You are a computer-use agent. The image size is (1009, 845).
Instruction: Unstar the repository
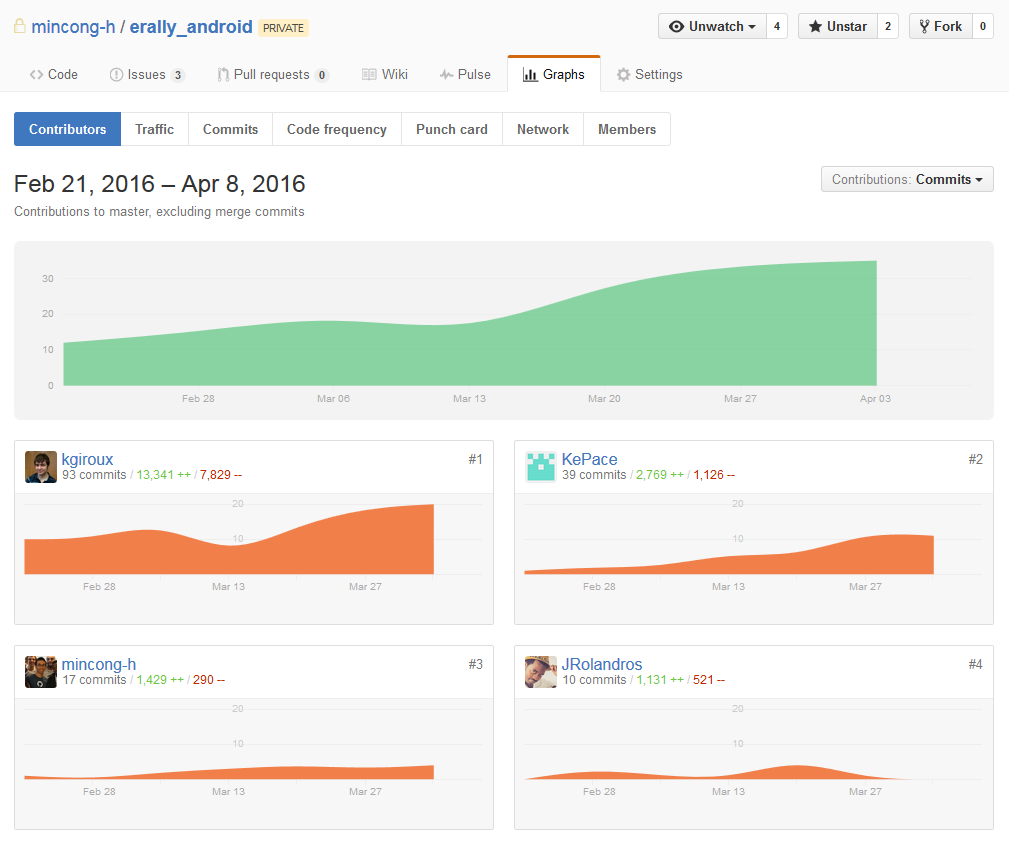point(838,26)
